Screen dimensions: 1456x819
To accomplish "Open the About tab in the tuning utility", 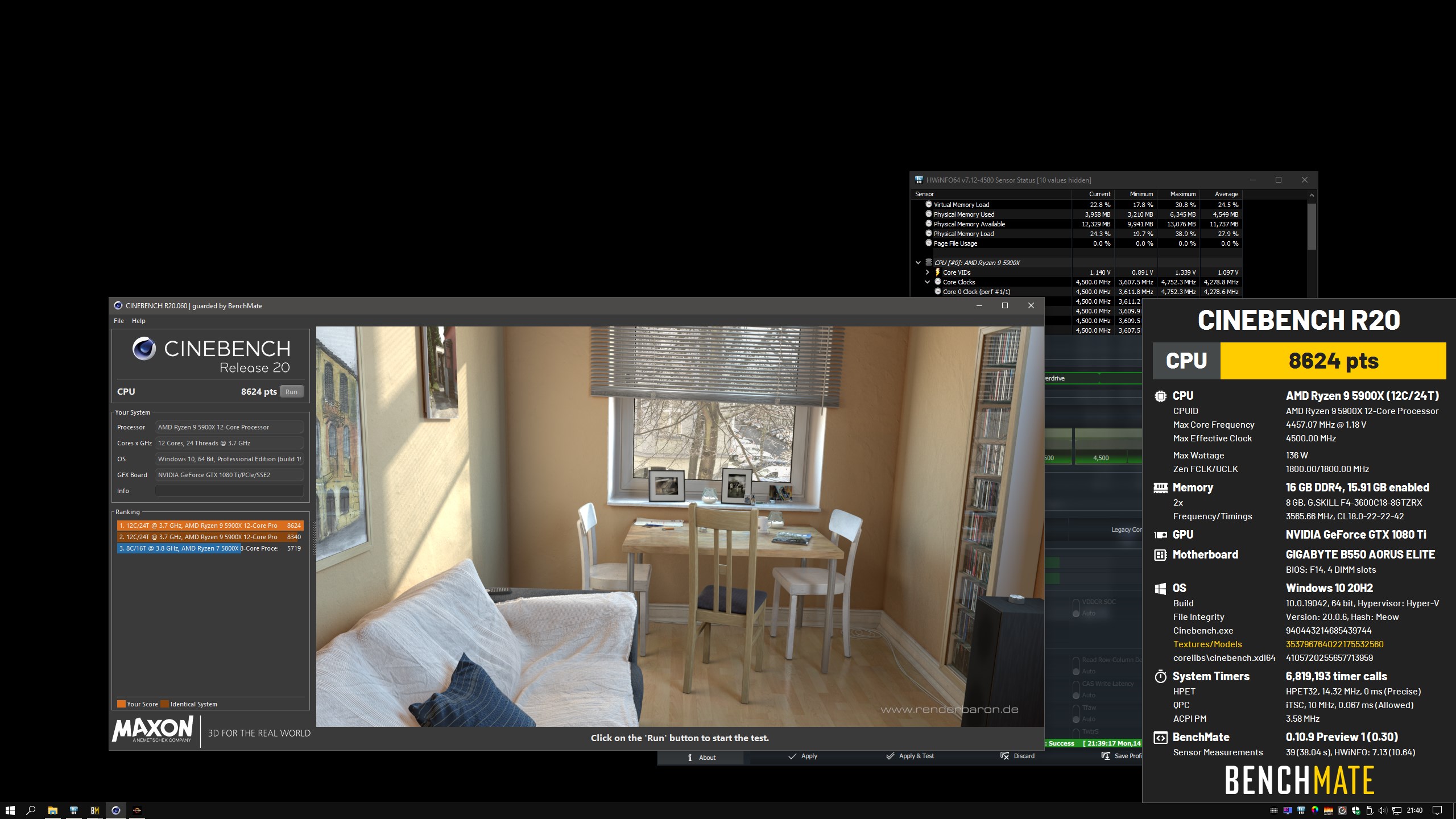I will (x=701, y=758).
